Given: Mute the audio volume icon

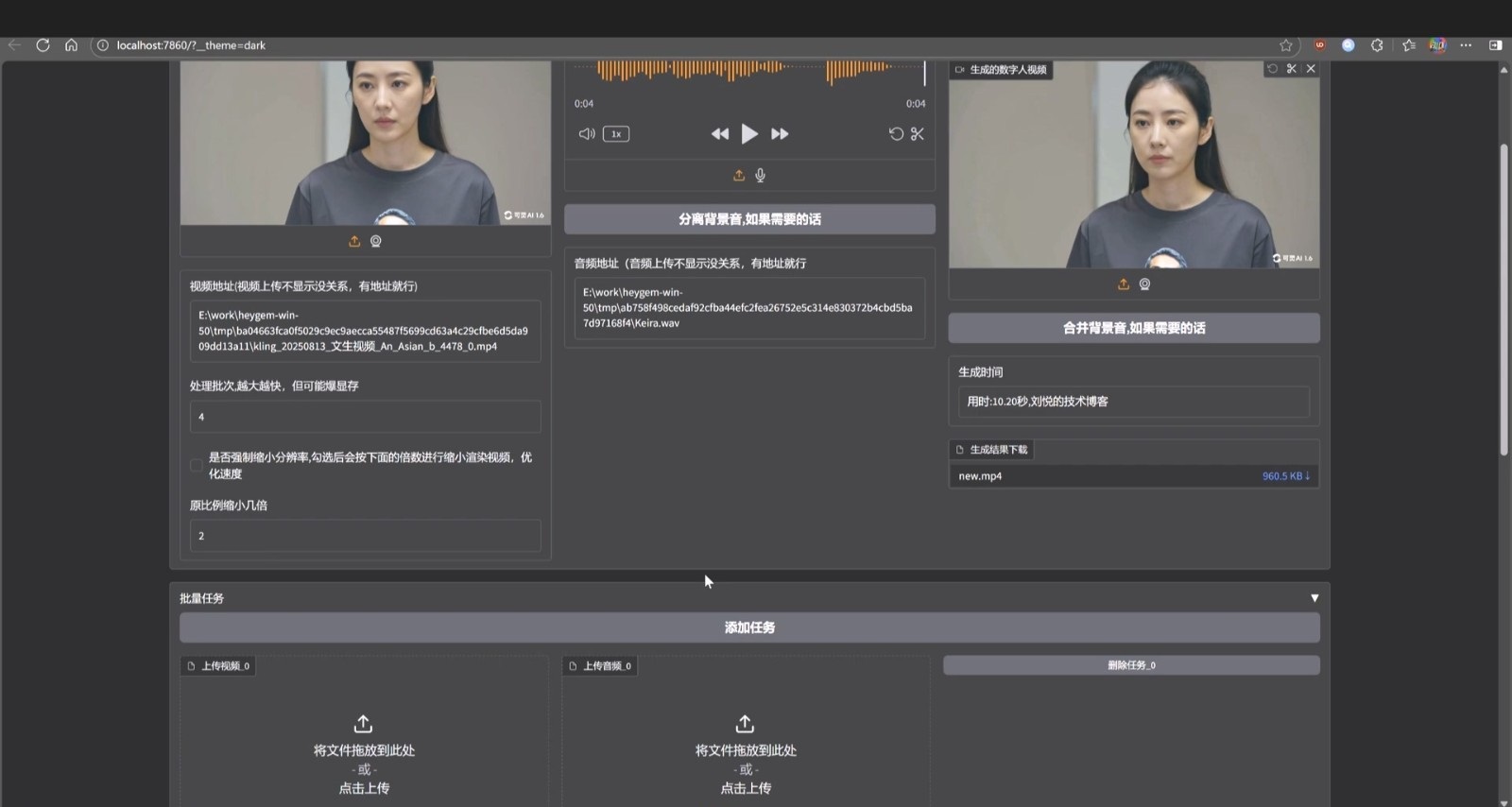Looking at the screenshot, I should coord(587,134).
